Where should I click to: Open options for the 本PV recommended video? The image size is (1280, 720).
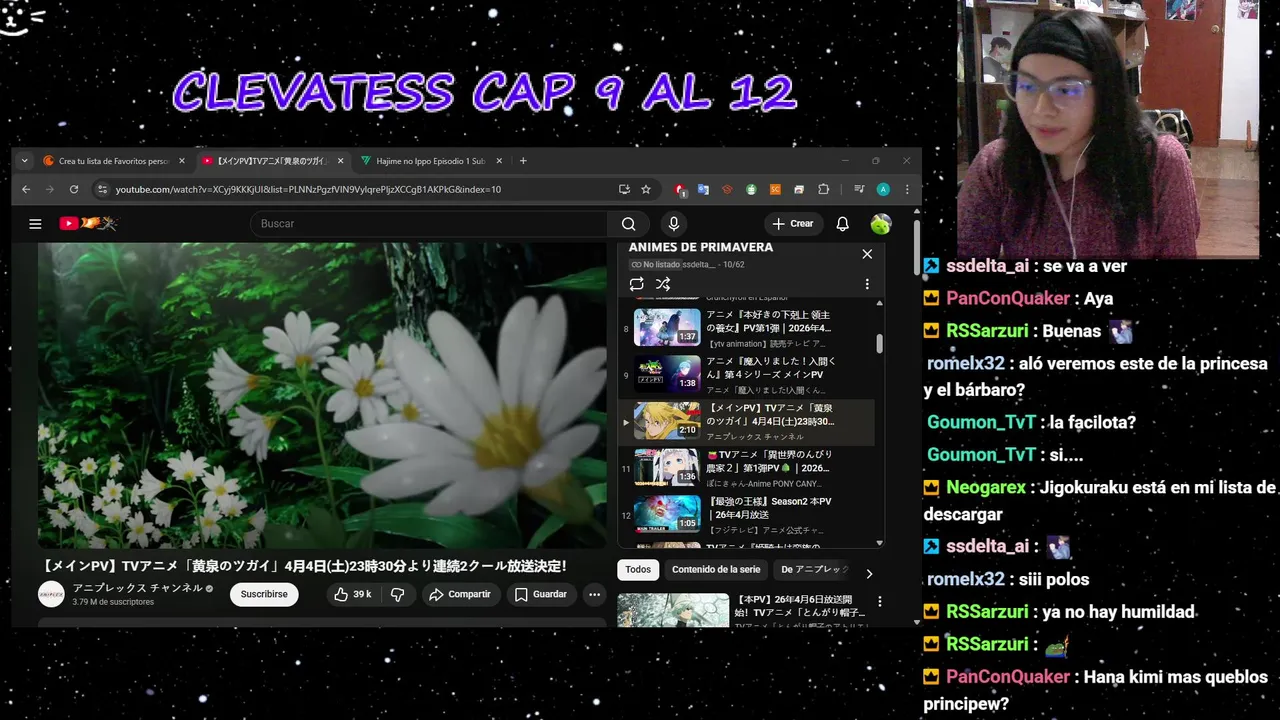pos(880,602)
